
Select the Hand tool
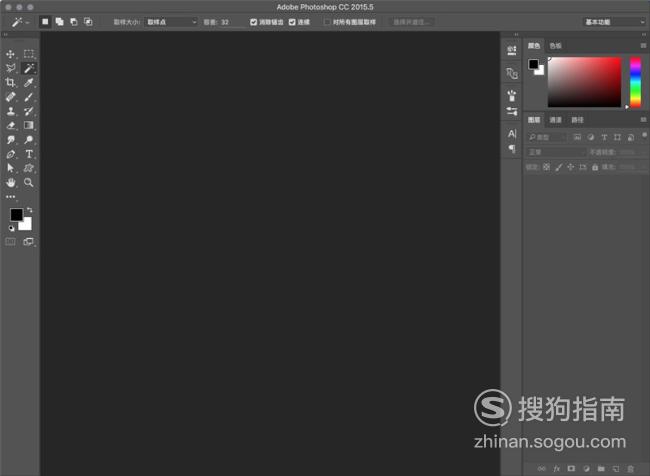click(10, 182)
